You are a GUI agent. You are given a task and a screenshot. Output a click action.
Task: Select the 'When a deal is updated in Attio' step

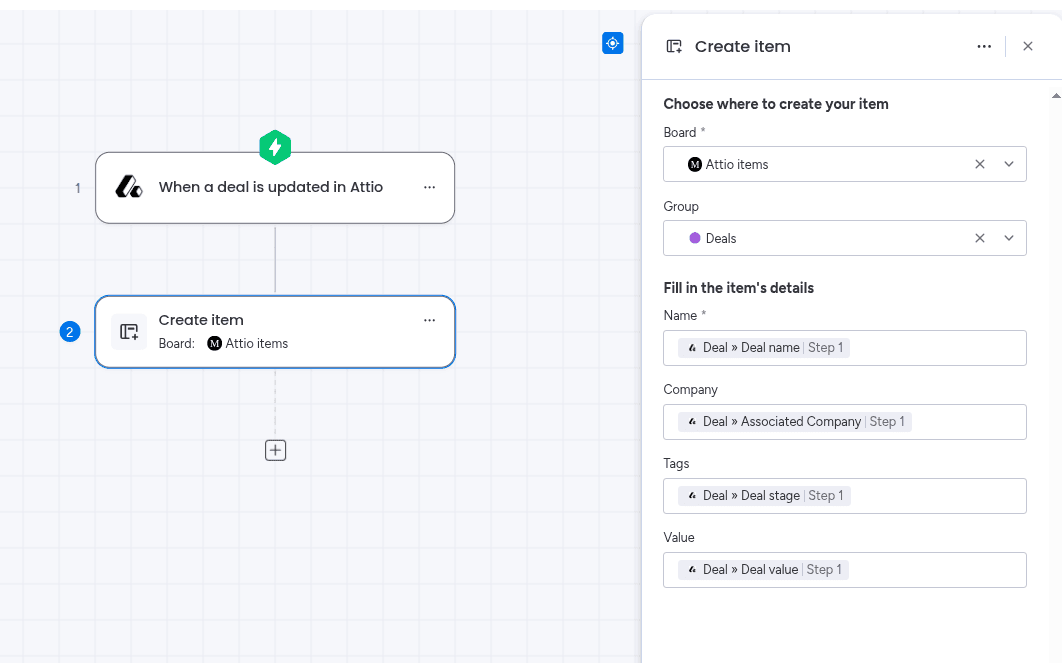275,188
